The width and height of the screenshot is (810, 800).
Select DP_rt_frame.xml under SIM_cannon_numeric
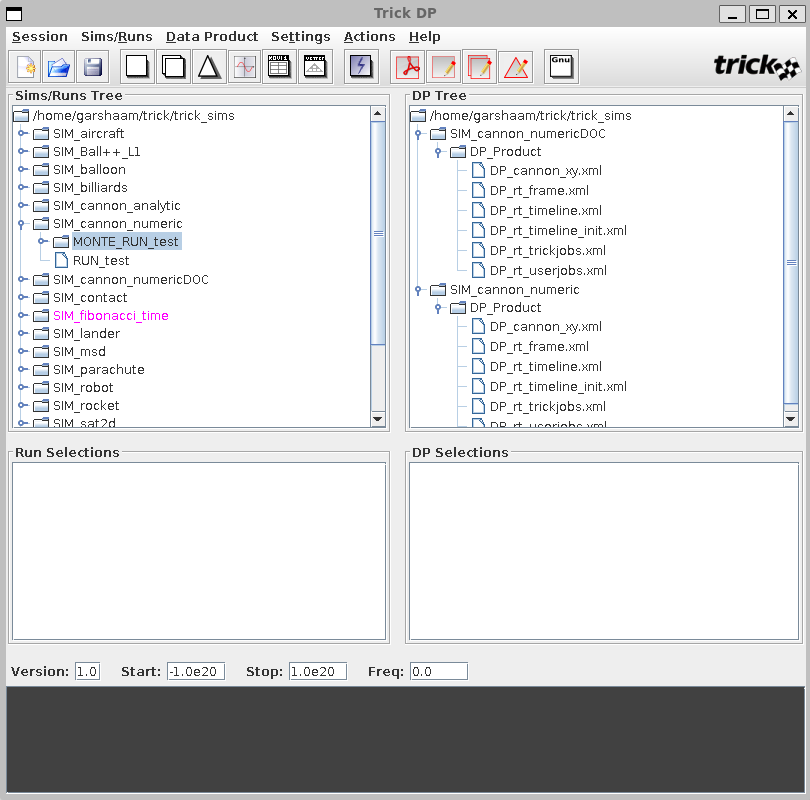pos(539,347)
